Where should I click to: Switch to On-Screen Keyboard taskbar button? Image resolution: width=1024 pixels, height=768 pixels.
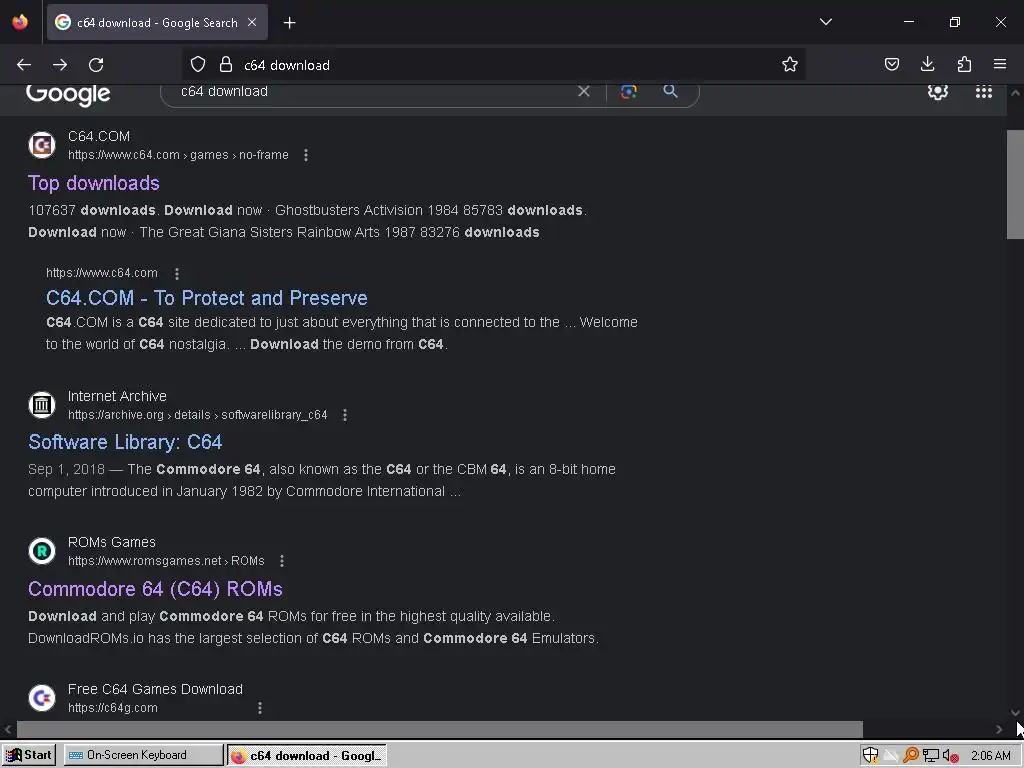pyautogui.click(x=144, y=755)
